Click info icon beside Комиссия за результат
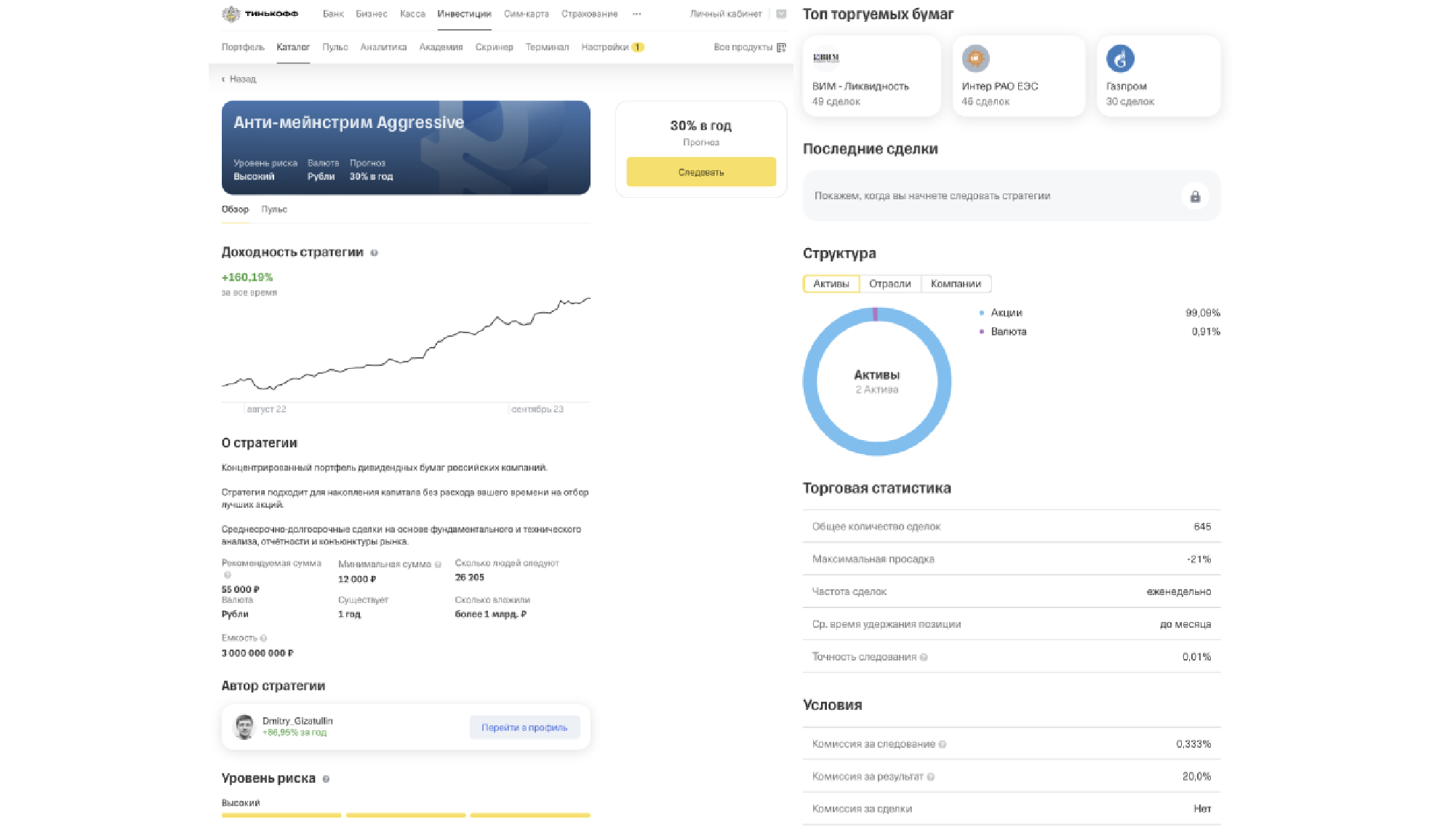The width and height of the screenshot is (1456, 838). pyautogui.click(x=931, y=777)
